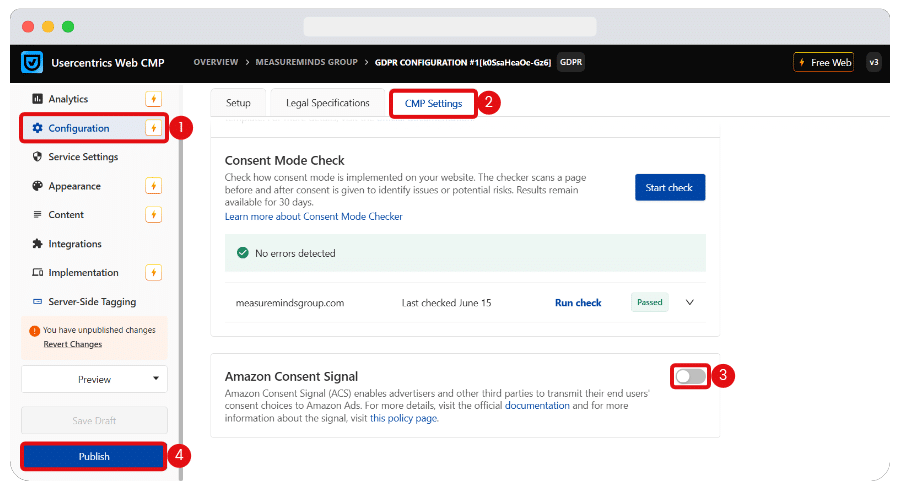Click the orange unpublished changes warning icon

point(34,331)
